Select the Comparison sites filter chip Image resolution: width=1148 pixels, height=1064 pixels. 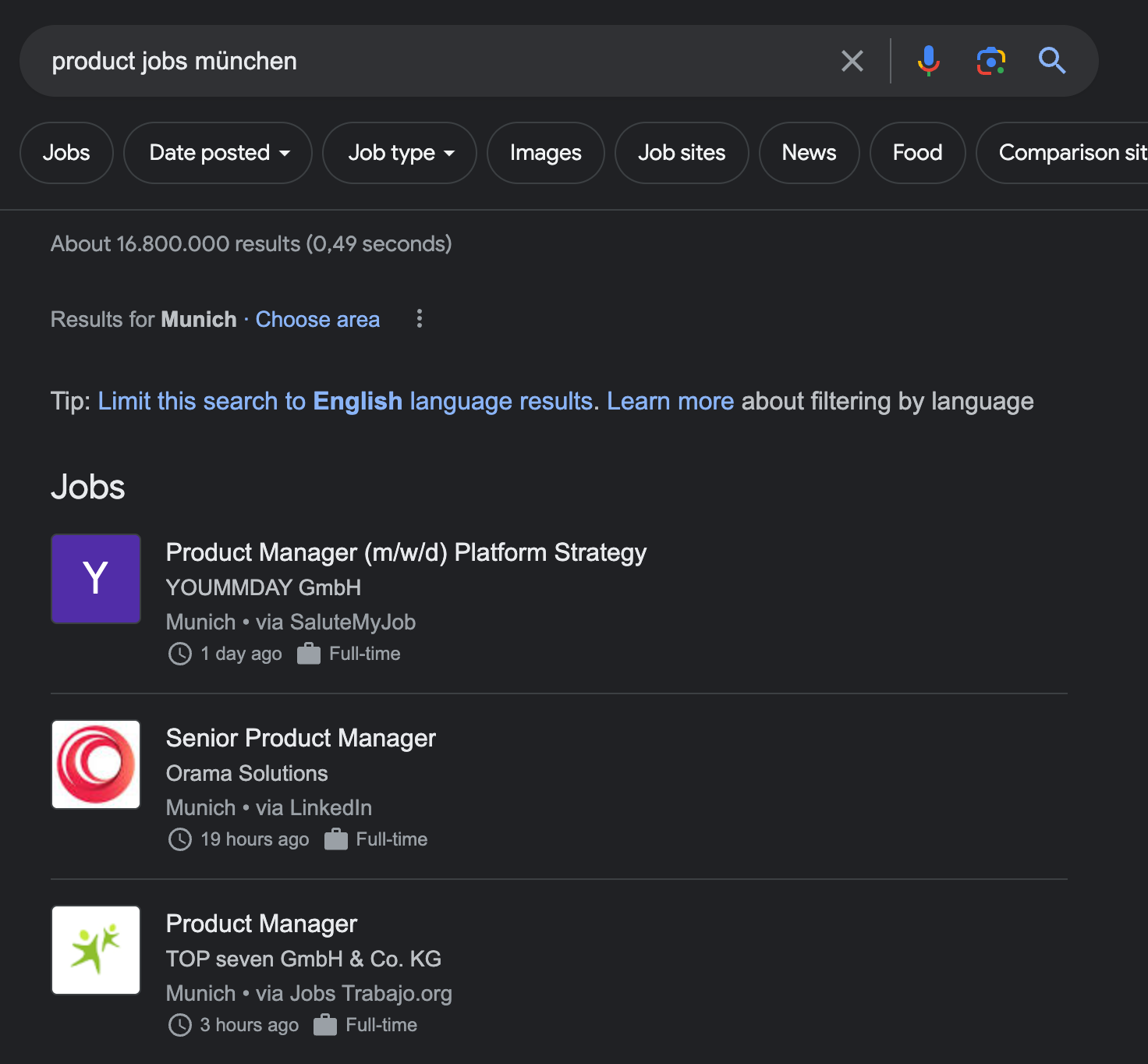coord(1062,153)
